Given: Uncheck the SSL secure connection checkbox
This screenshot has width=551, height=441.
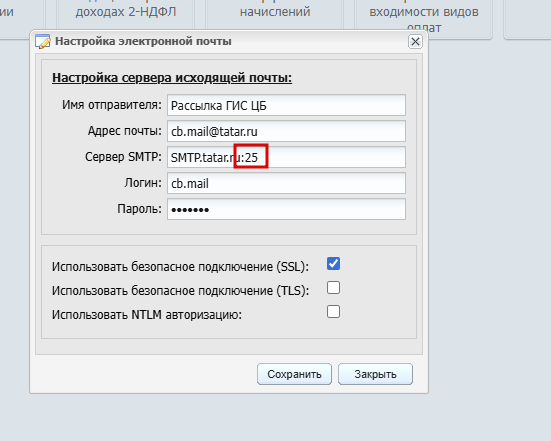Looking at the screenshot, I should click(333, 264).
